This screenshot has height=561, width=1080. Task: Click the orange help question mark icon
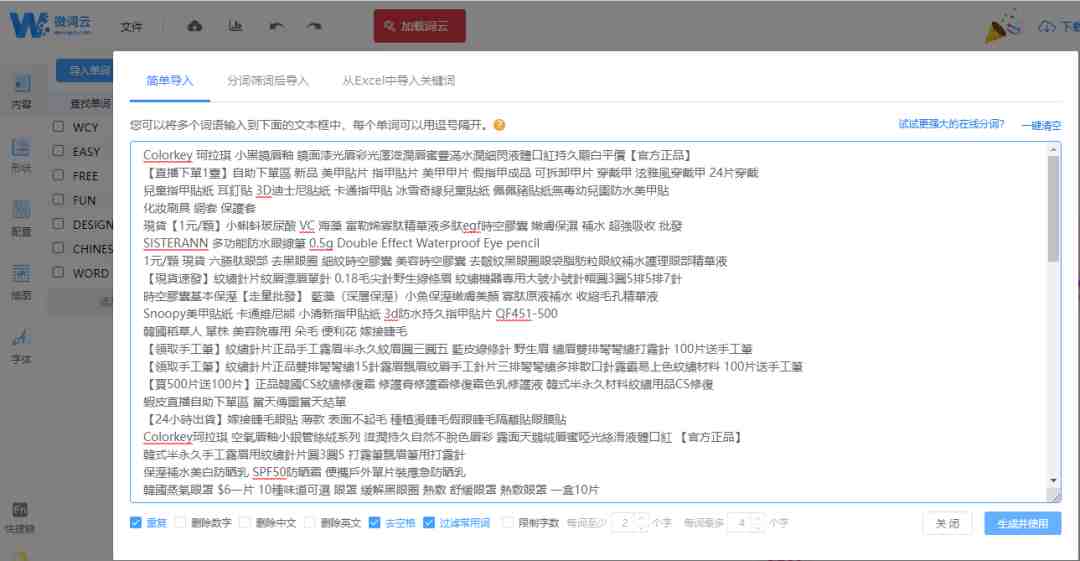(x=499, y=125)
